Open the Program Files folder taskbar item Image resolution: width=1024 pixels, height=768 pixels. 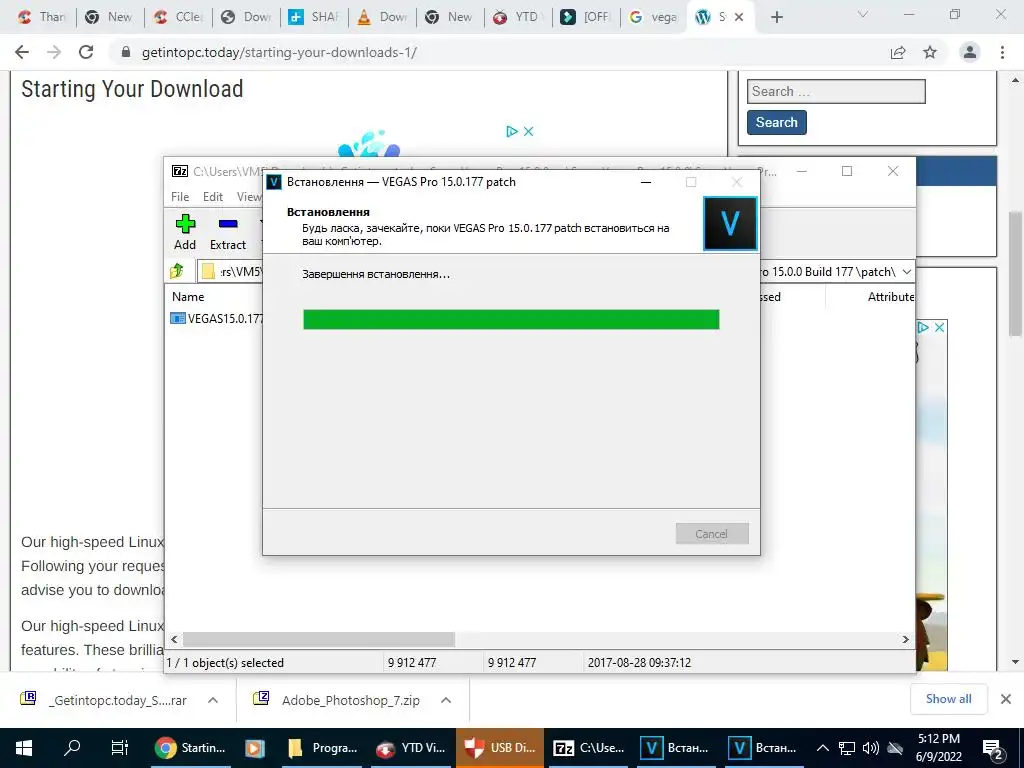[x=324, y=748]
